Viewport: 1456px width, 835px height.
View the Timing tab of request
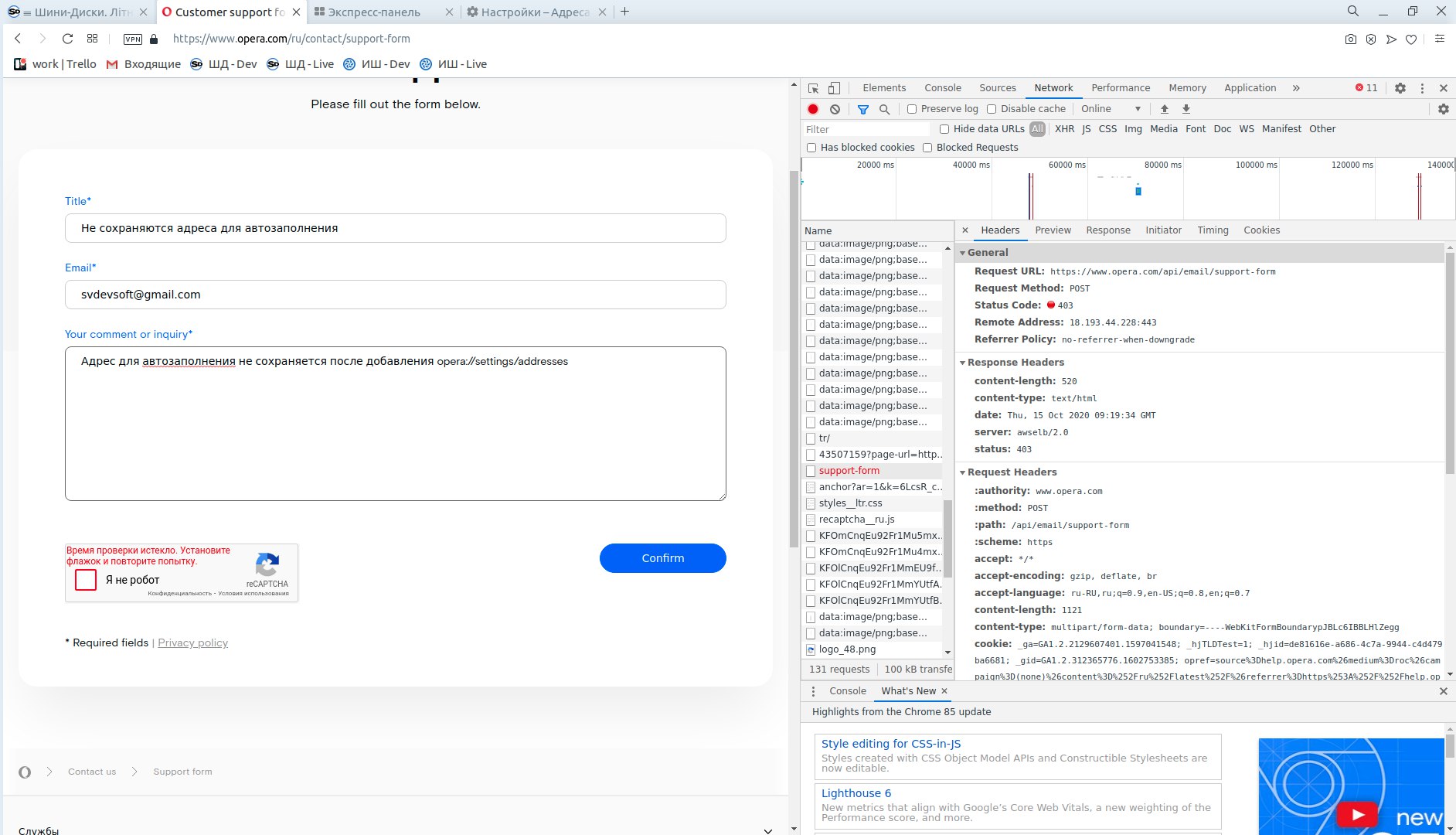[x=1213, y=230]
